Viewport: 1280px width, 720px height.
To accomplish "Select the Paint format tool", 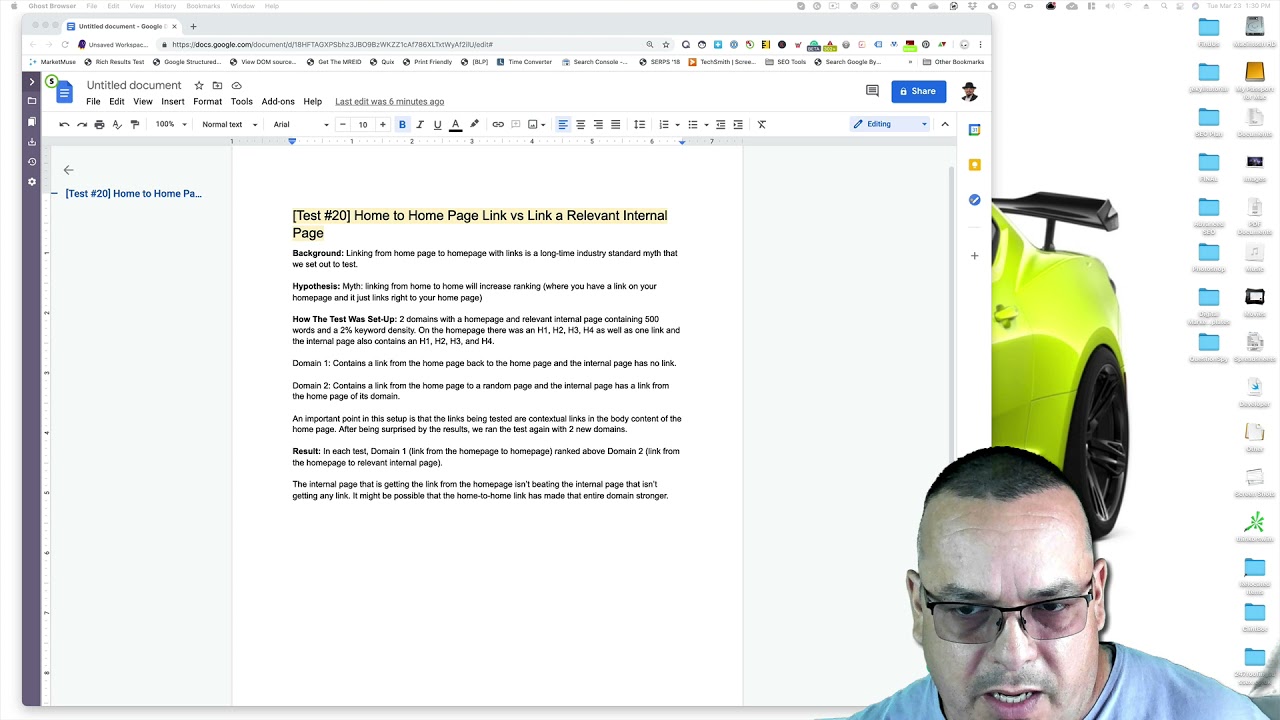I will pos(135,124).
